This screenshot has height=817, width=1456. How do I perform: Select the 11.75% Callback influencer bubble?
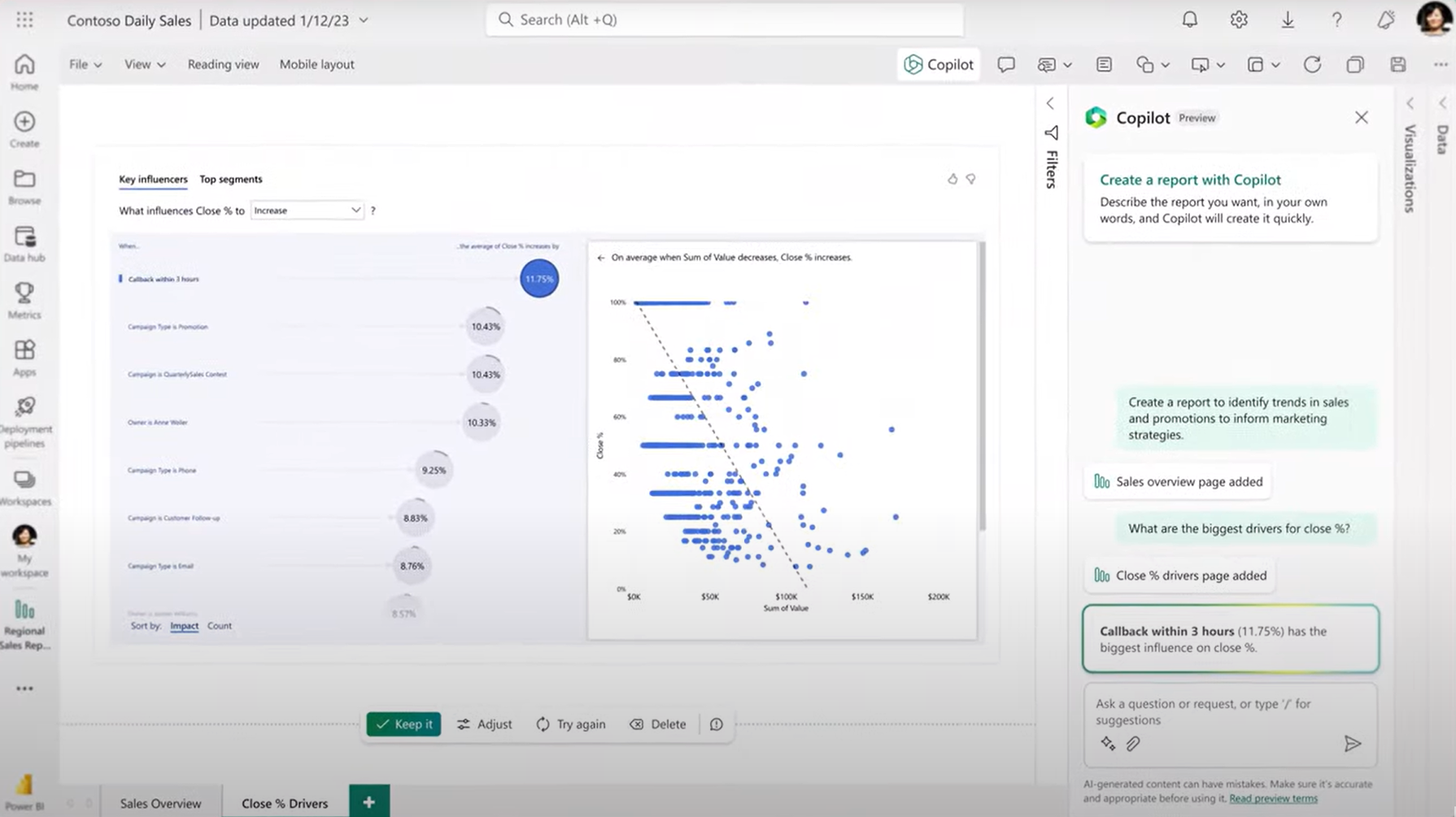(x=539, y=279)
